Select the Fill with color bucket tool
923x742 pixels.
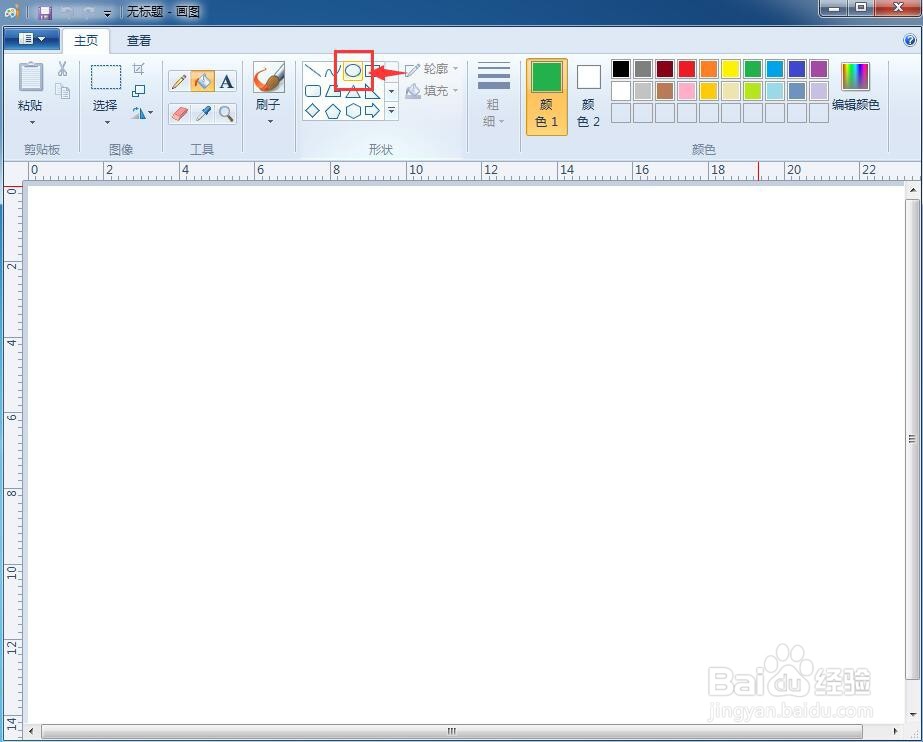coord(202,81)
